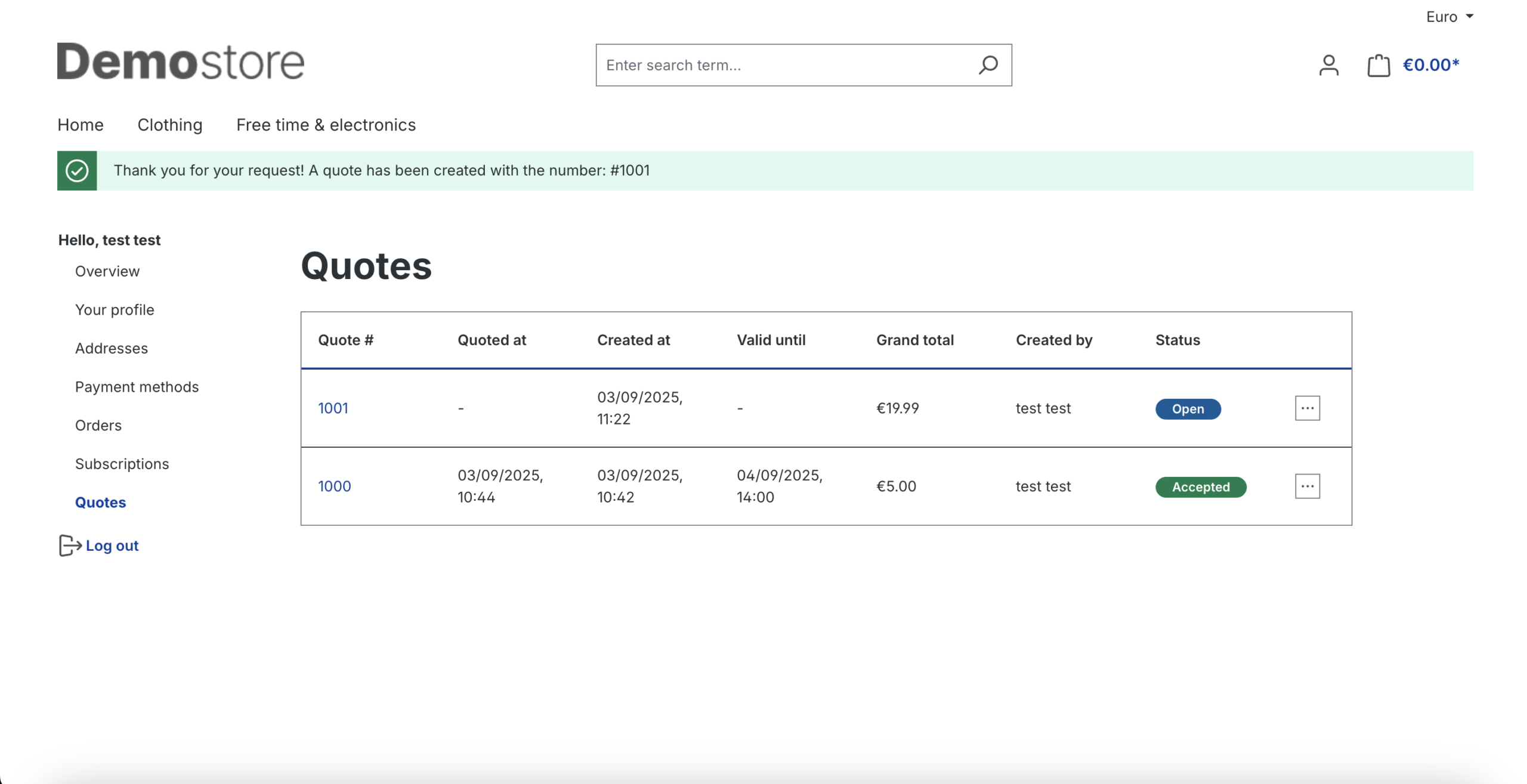Open the user account icon
Viewport: 1527px width, 784px height.
pos(1328,65)
